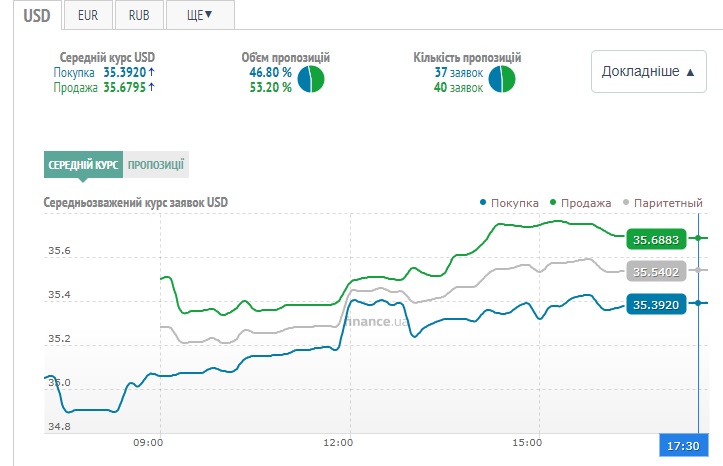The width and height of the screenshot is (723, 466).
Task: Click the green 35.6883 value badge
Action: 657,239
